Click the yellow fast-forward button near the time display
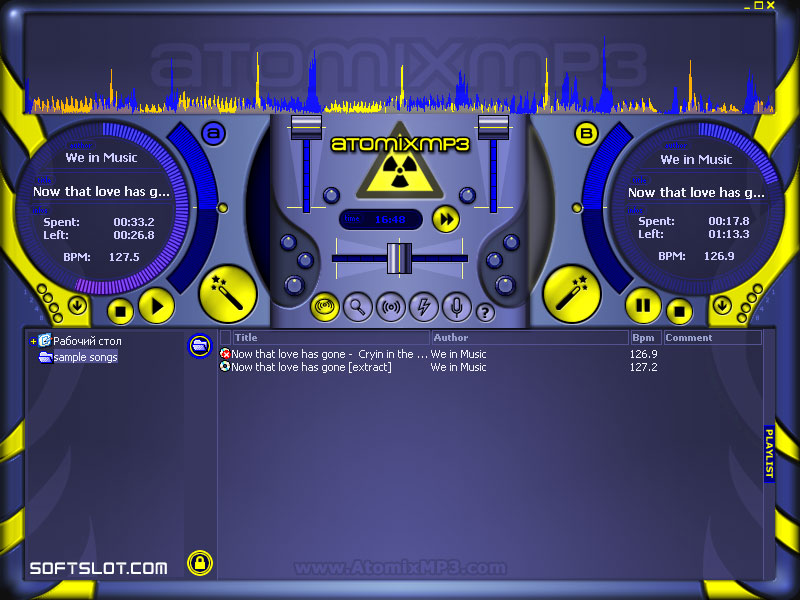The width and height of the screenshot is (800, 600). 445,219
